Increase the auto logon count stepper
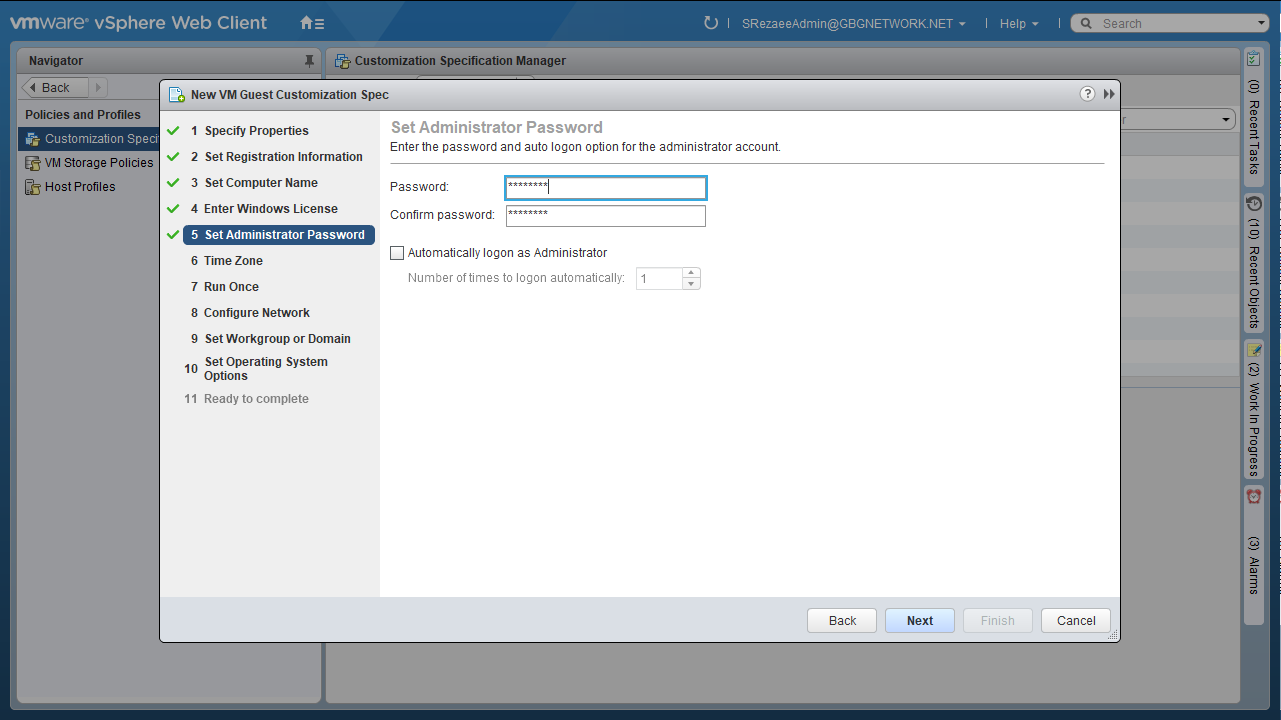This screenshot has height=720, width=1281. click(x=690, y=273)
